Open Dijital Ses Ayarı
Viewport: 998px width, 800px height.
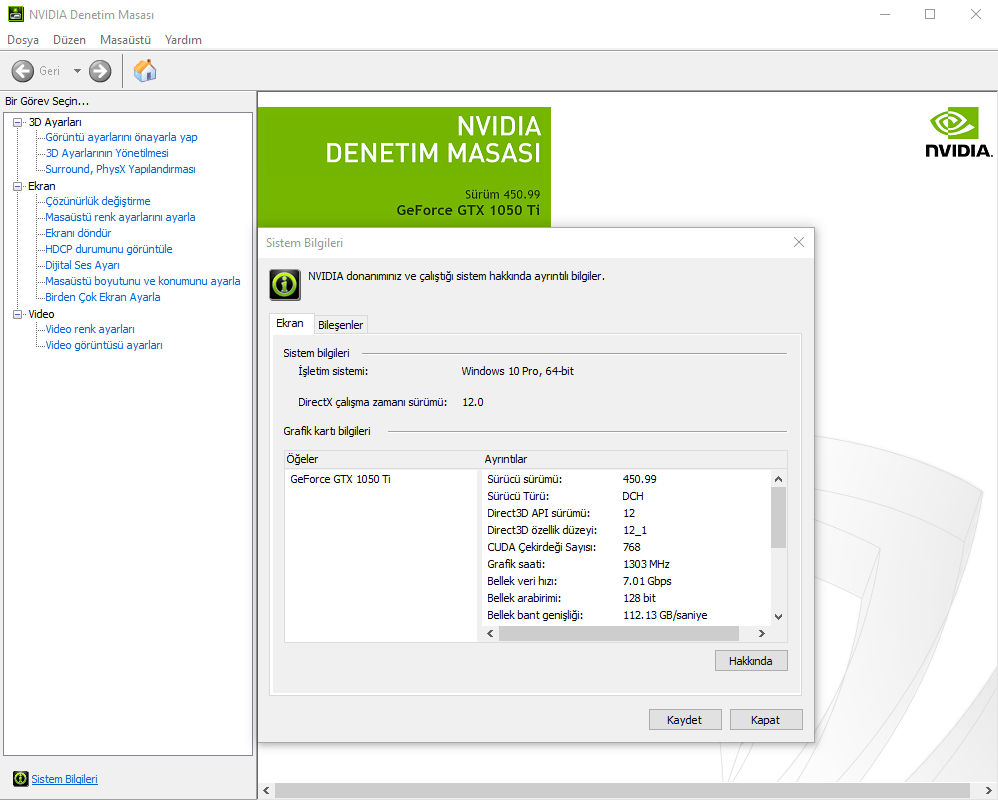(x=82, y=265)
